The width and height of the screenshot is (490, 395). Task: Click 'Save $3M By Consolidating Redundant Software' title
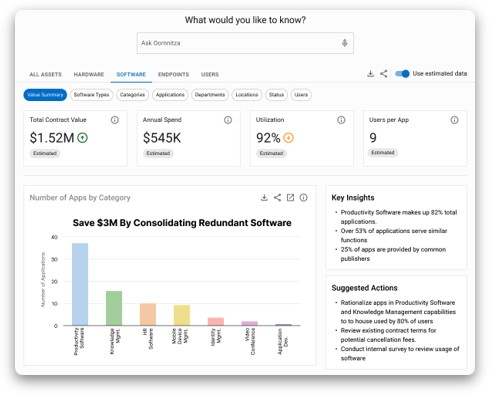(182, 223)
